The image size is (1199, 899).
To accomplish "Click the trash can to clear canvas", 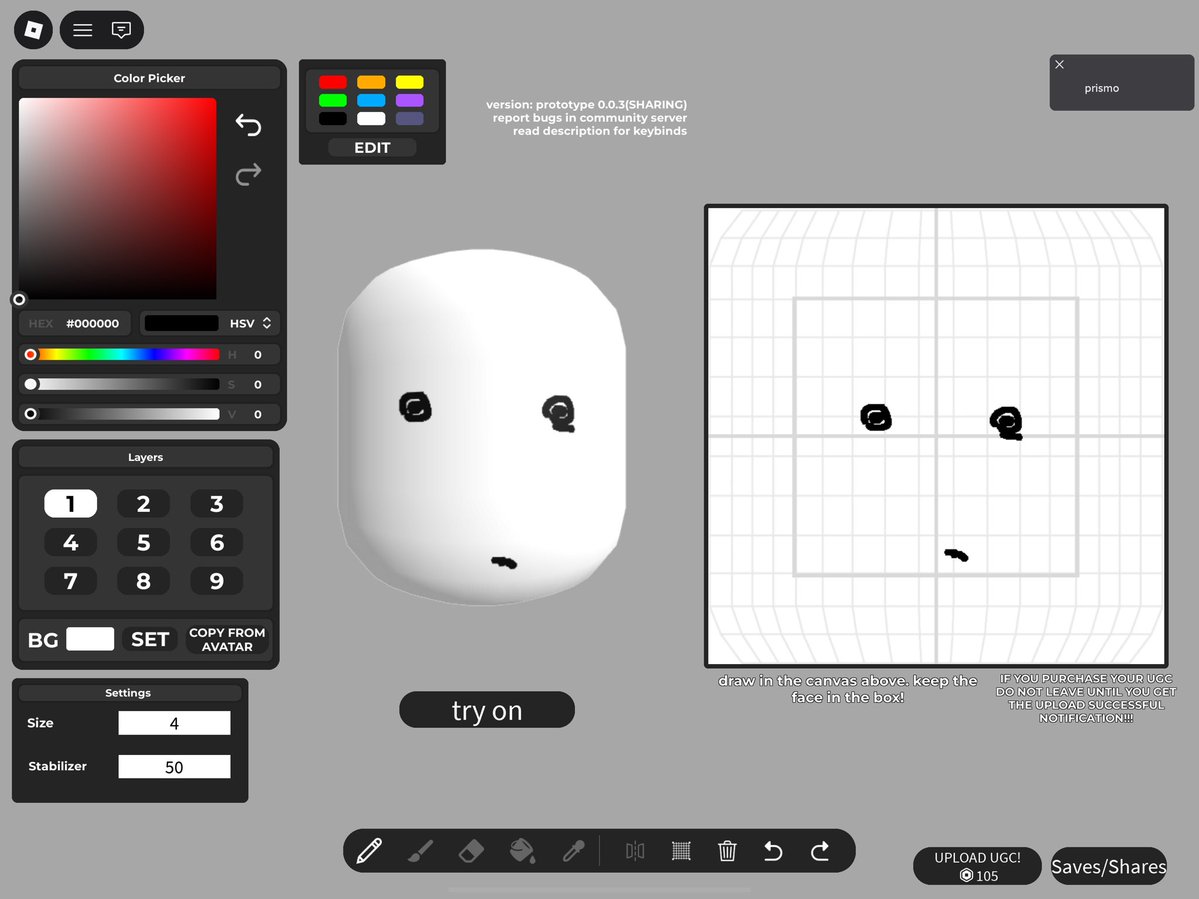I will pos(727,851).
